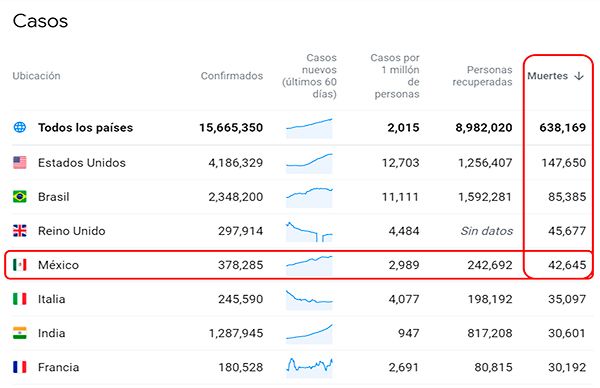Select the Ubicación column header
This screenshot has width=600, height=388.
pos(36,76)
